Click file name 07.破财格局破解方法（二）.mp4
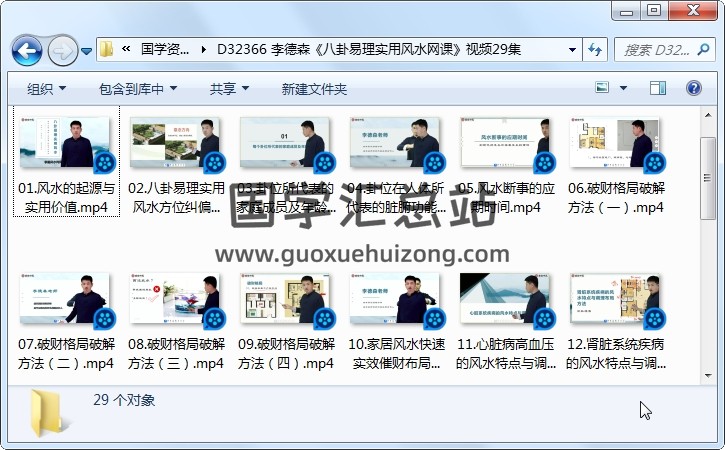 (67, 354)
